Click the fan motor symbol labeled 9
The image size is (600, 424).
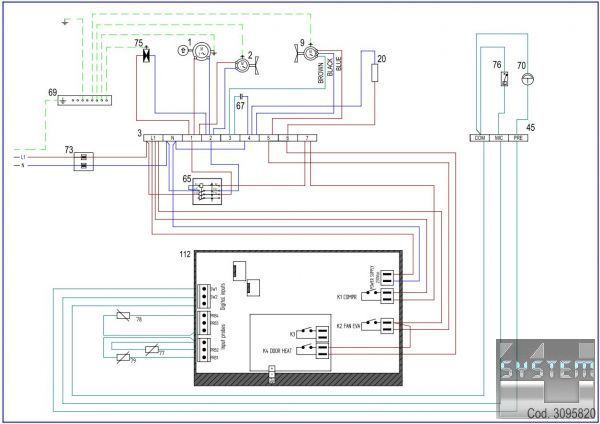(310, 52)
